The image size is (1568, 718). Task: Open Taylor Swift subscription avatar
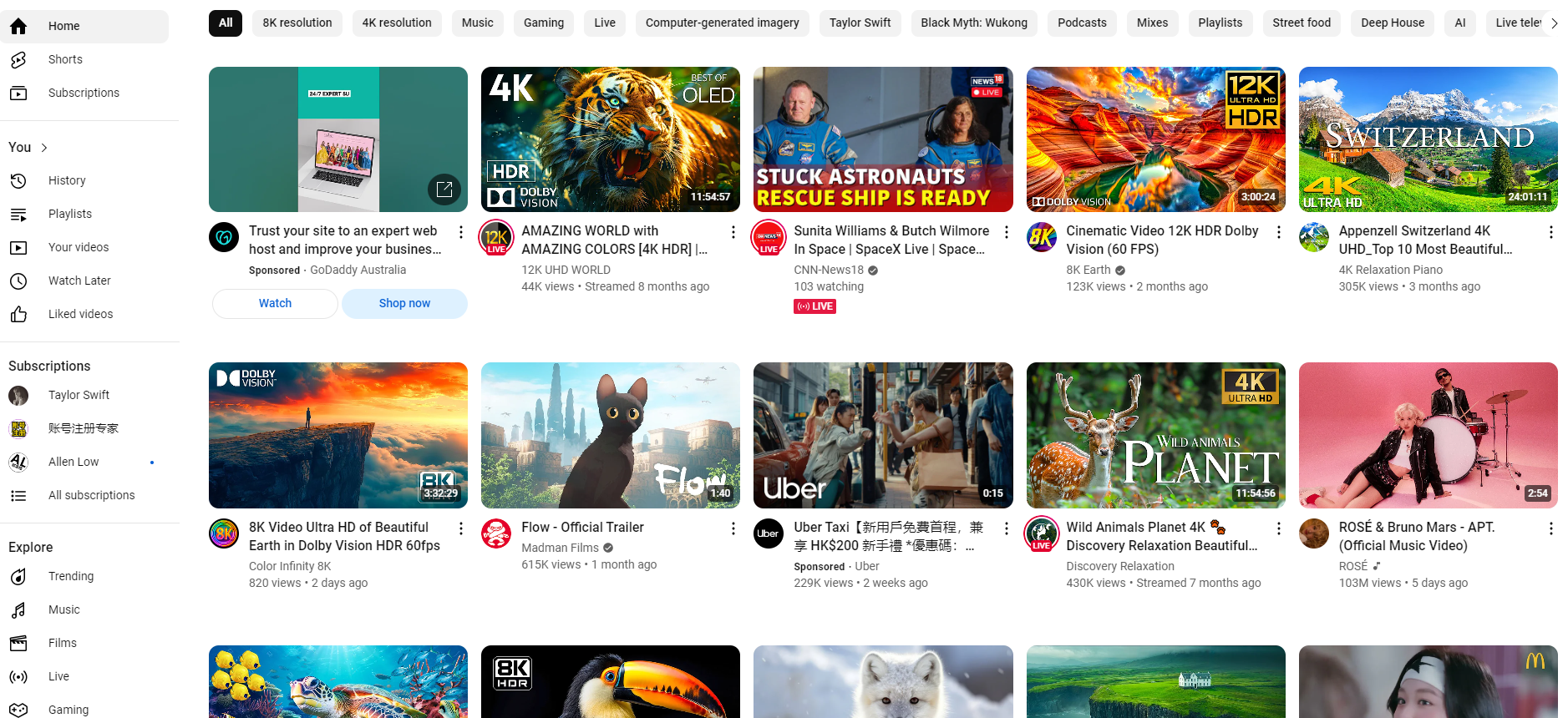pyautogui.click(x=18, y=395)
